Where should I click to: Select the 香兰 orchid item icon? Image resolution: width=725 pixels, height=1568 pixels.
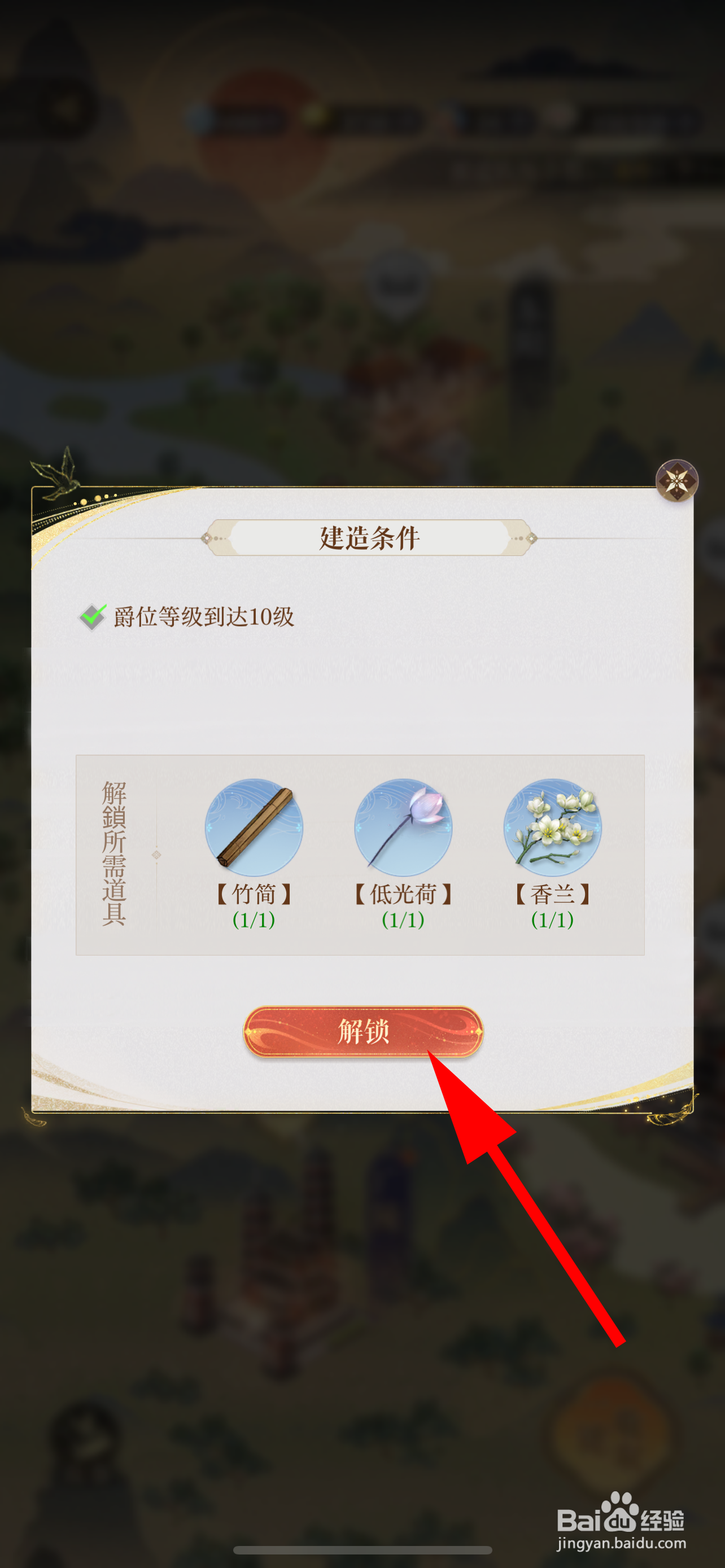pos(552,827)
